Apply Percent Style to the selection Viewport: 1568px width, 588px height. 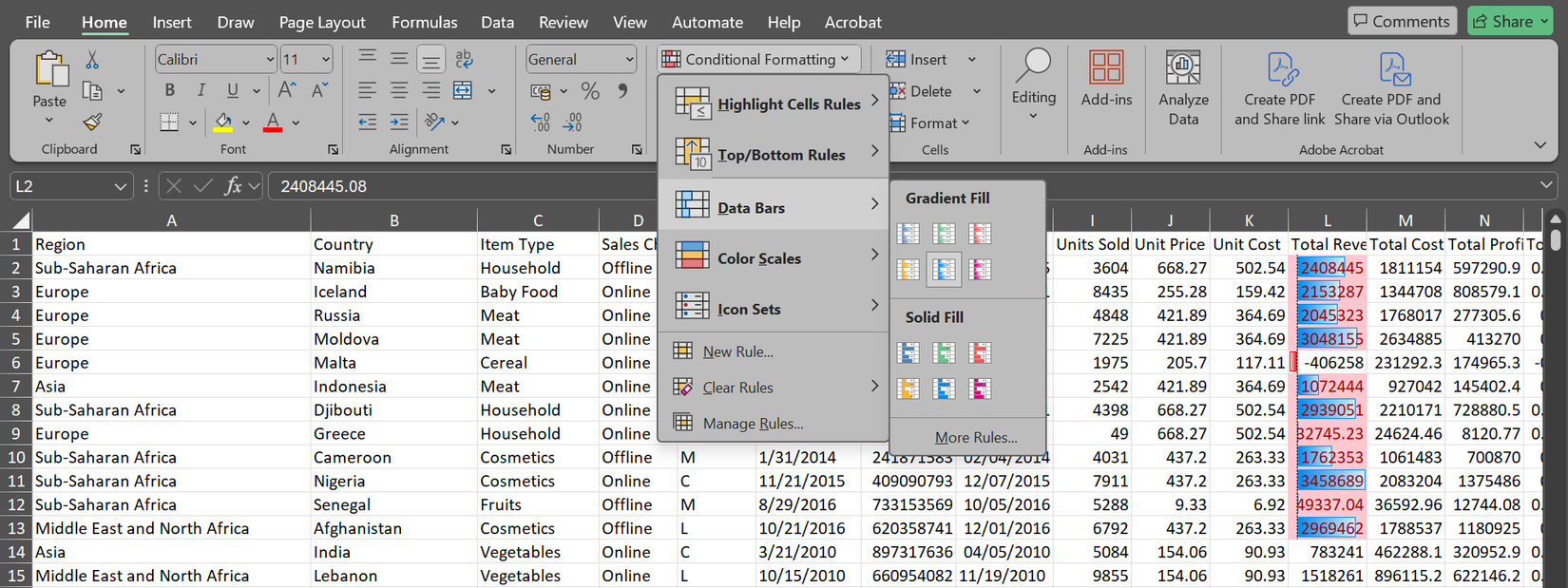tap(590, 91)
